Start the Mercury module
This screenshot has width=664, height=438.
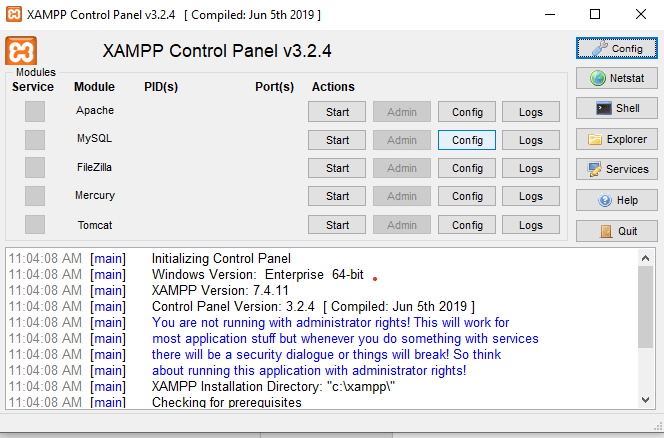pos(337,196)
